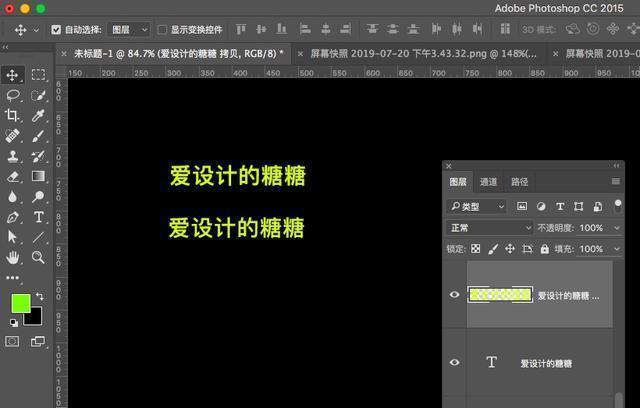Toggle lock all padlock icon
The height and width of the screenshot is (408, 640).
point(544,249)
